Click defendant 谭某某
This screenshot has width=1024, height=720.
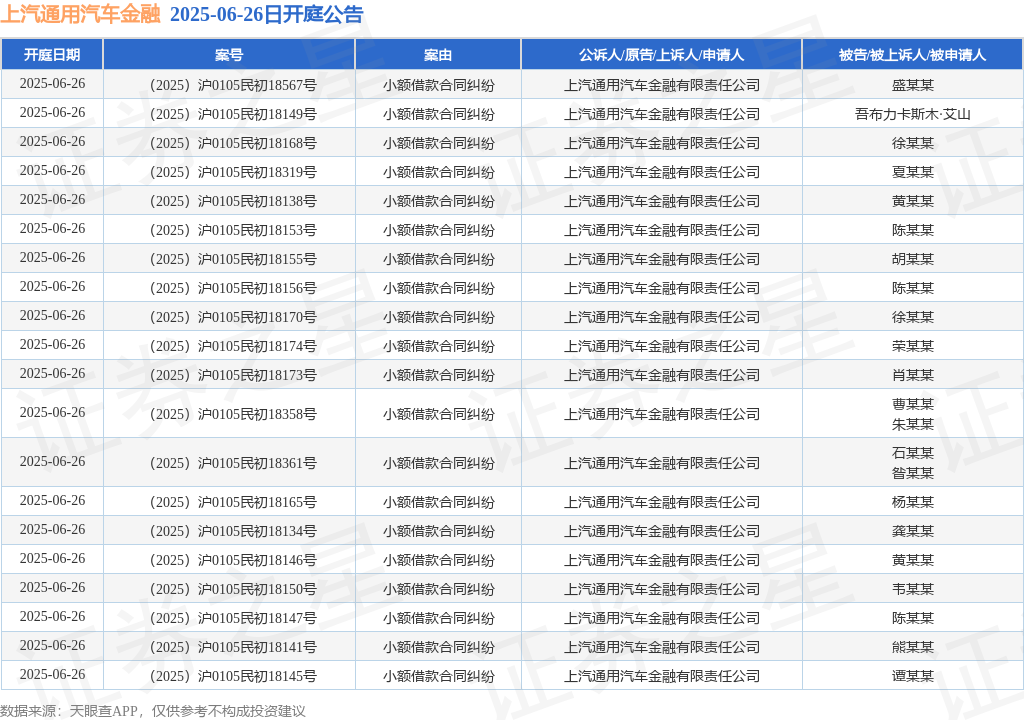(913, 676)
